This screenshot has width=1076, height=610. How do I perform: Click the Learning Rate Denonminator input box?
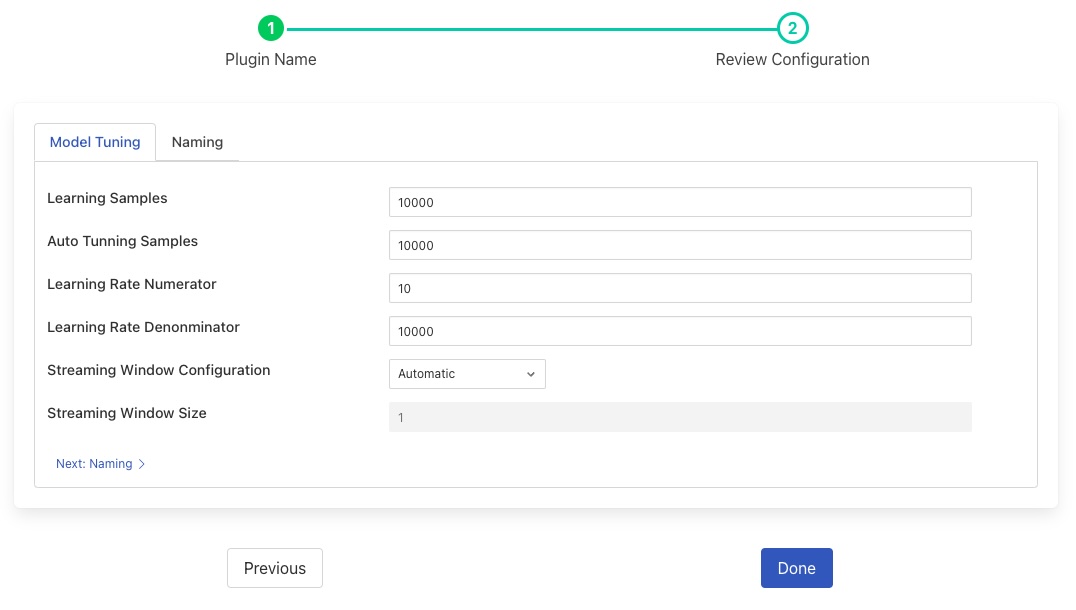point(680,331)
